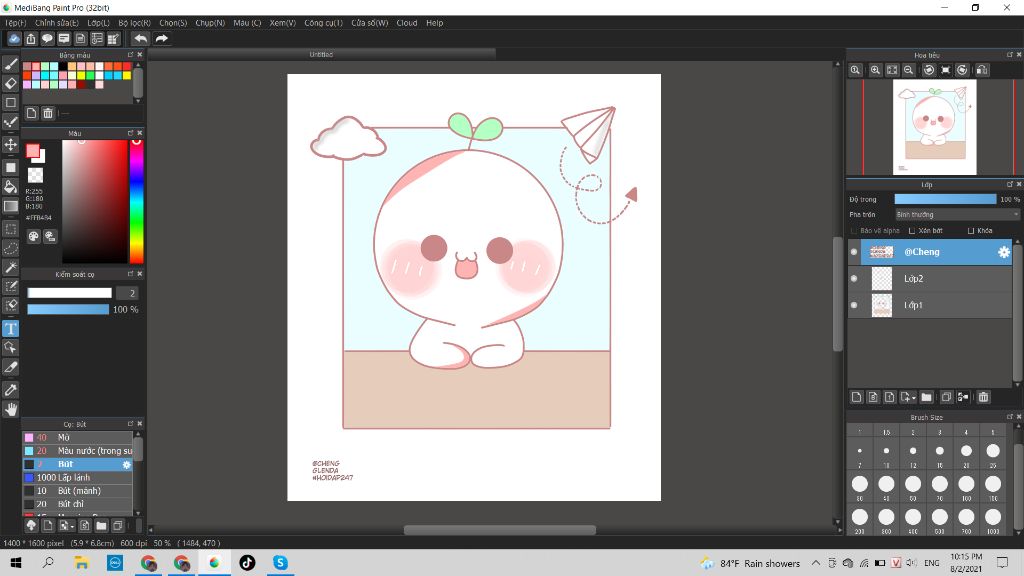The image size is (1024, 576).
Task: Select the rectangular Select tool
Action: point(10,229)
